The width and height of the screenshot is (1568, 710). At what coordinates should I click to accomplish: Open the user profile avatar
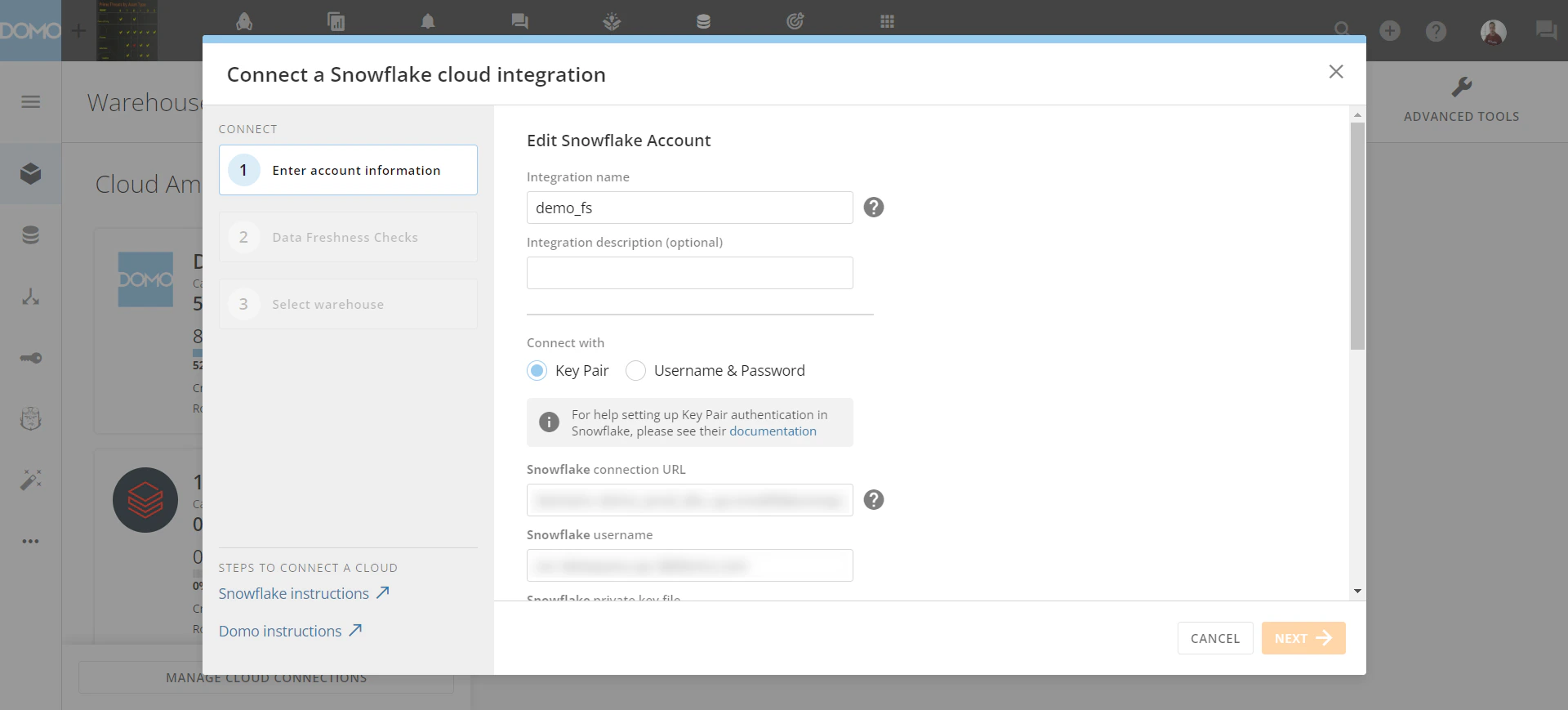(1494, 32)
